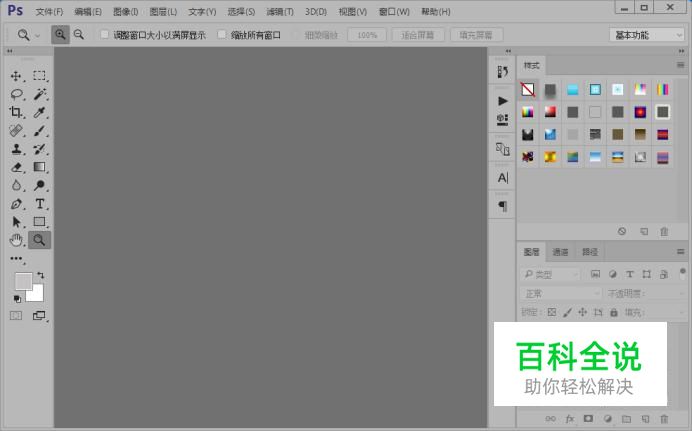Select the Pen tool
Image resolution: width=692 pixels, height=431 pixels.
(x=16, y=203)
